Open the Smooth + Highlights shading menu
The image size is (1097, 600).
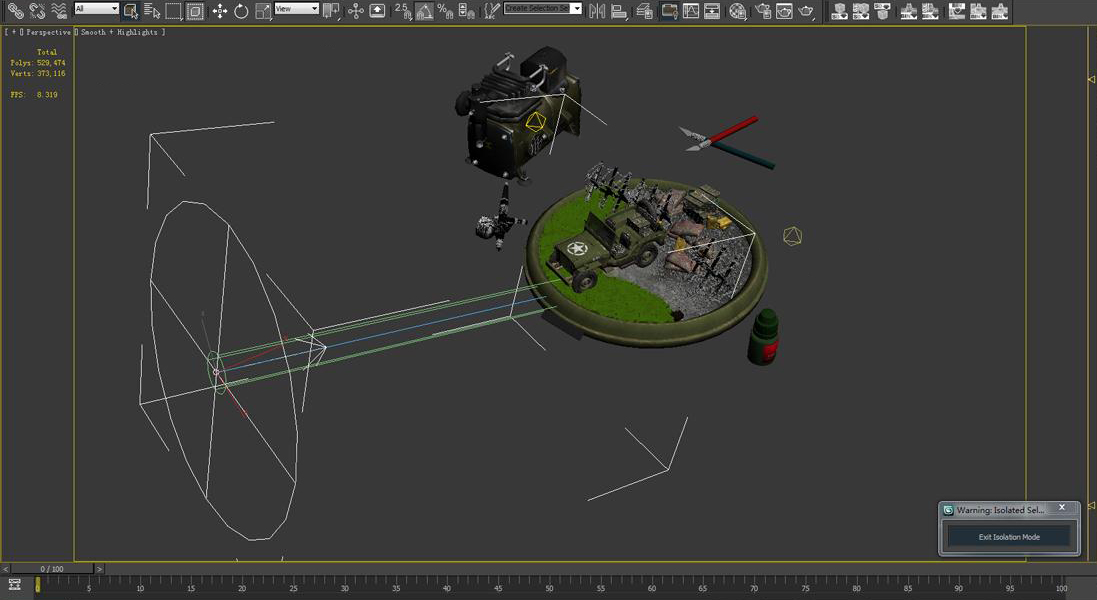tap(119, 32)
